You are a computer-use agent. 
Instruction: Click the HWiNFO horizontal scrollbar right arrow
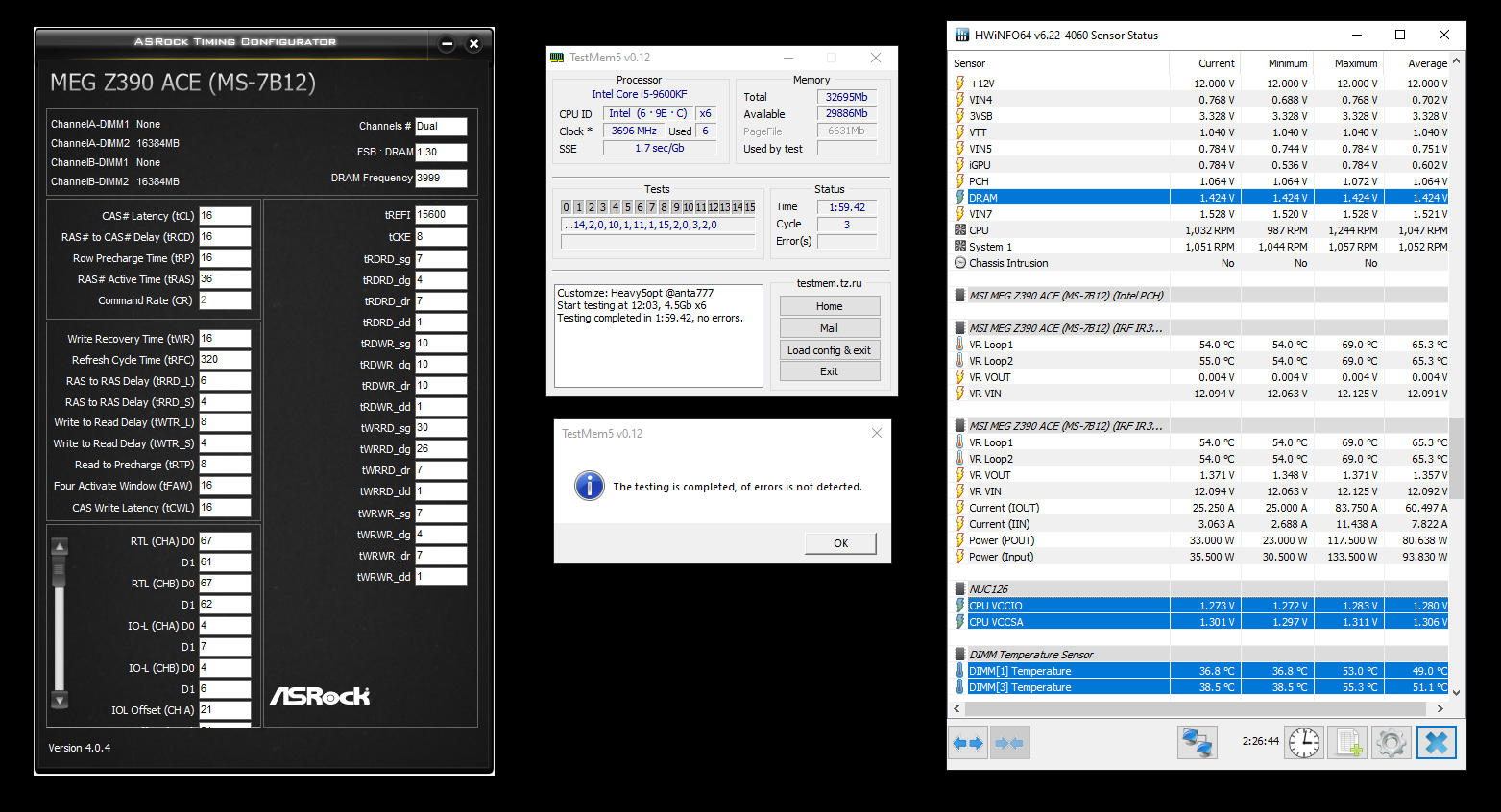pos(1440,708)
